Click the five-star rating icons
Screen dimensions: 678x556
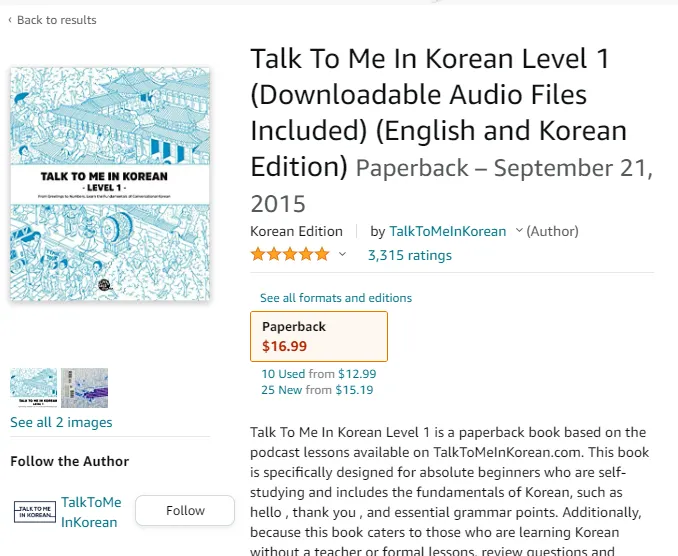290,255
